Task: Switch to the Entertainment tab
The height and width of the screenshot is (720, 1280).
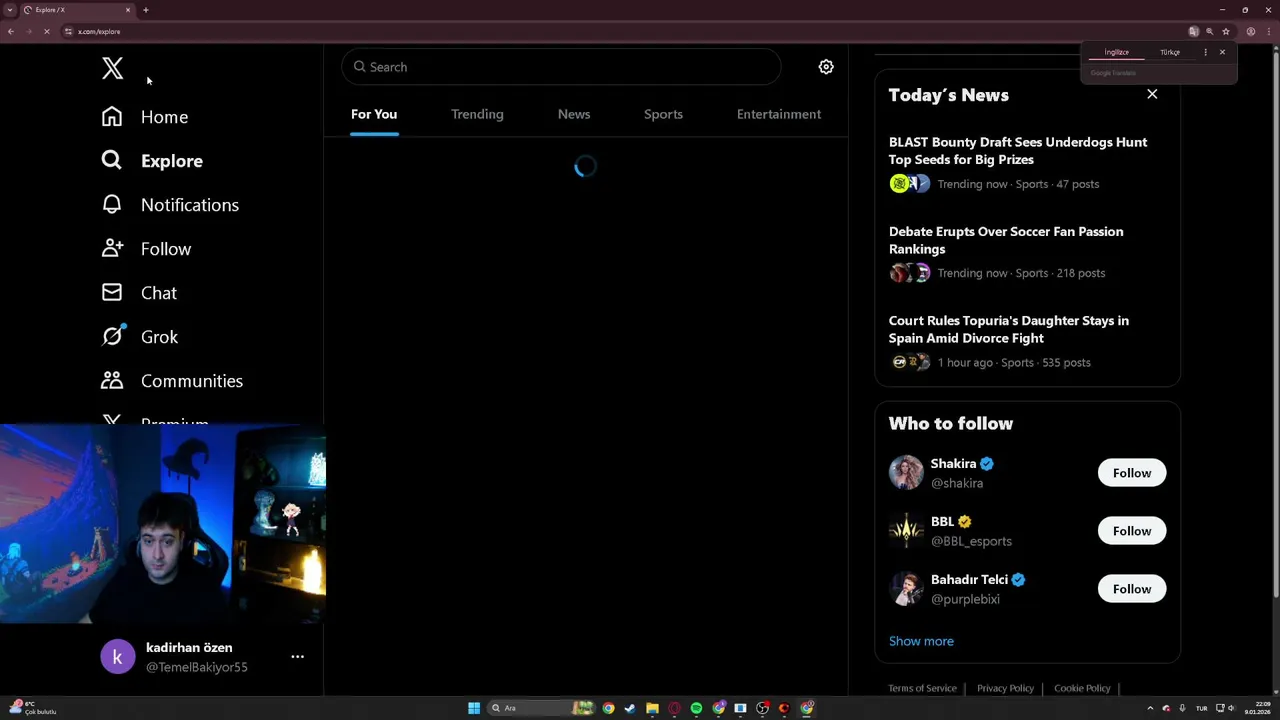Action: (x=779, y=114)
